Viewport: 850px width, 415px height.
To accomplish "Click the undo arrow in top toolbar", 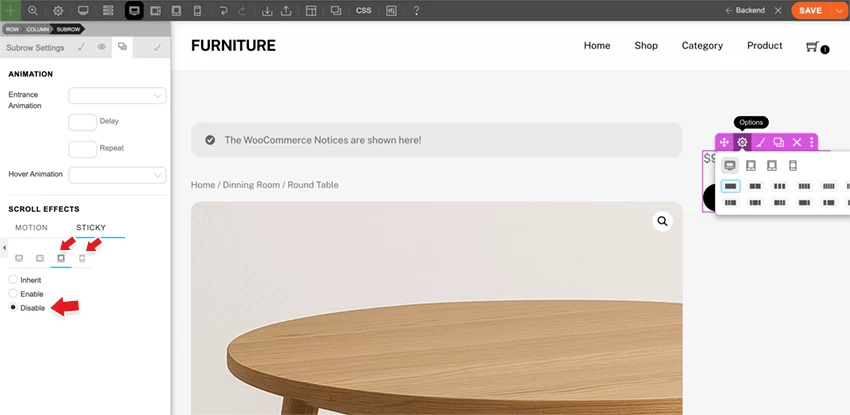I will point(223,10).
